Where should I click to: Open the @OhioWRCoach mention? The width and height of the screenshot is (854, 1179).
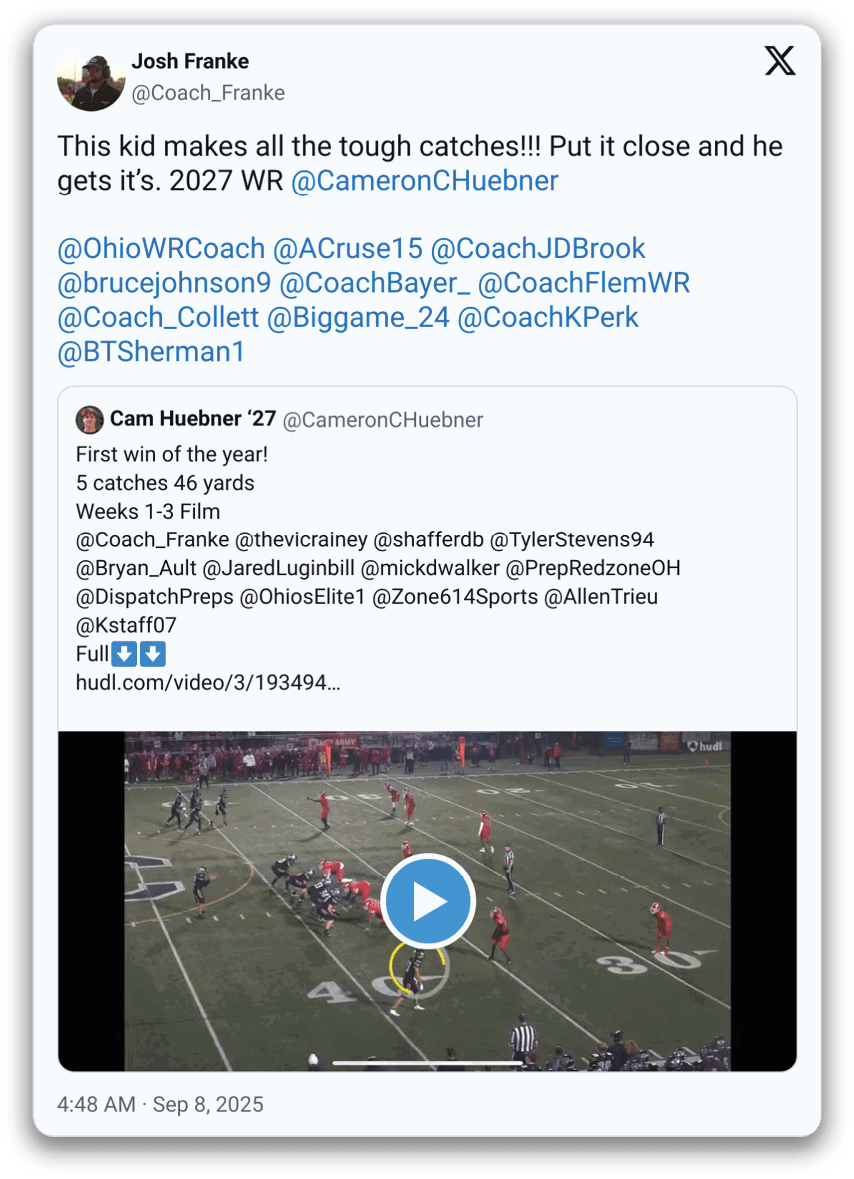click(x=161, y=249)
